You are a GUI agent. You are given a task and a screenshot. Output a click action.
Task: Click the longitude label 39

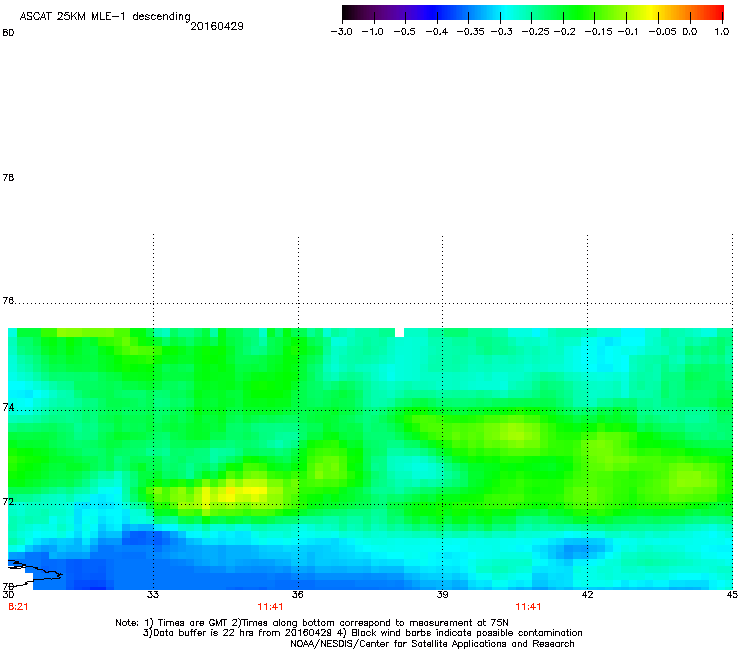442,594
